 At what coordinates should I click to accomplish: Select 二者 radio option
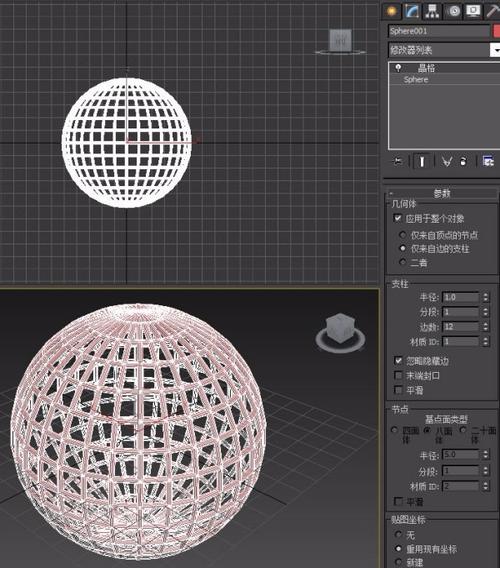coord(402,262)
